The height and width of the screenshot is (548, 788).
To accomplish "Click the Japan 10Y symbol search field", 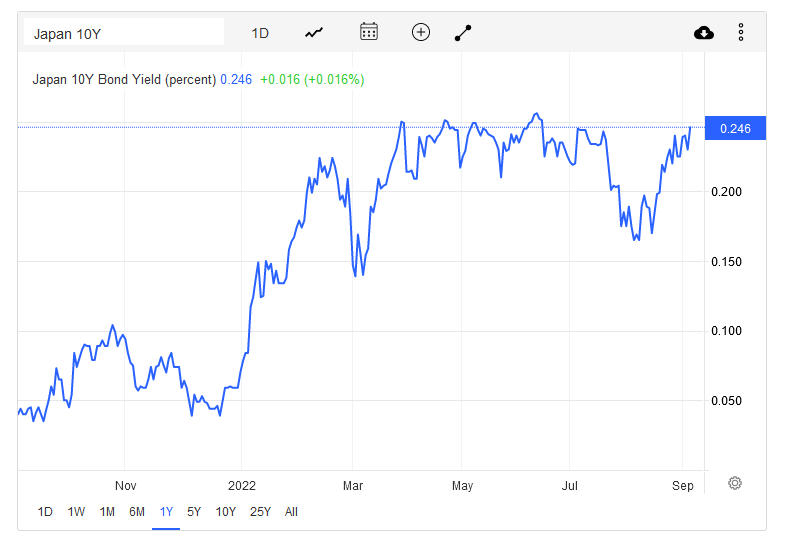I will point(124,32).
